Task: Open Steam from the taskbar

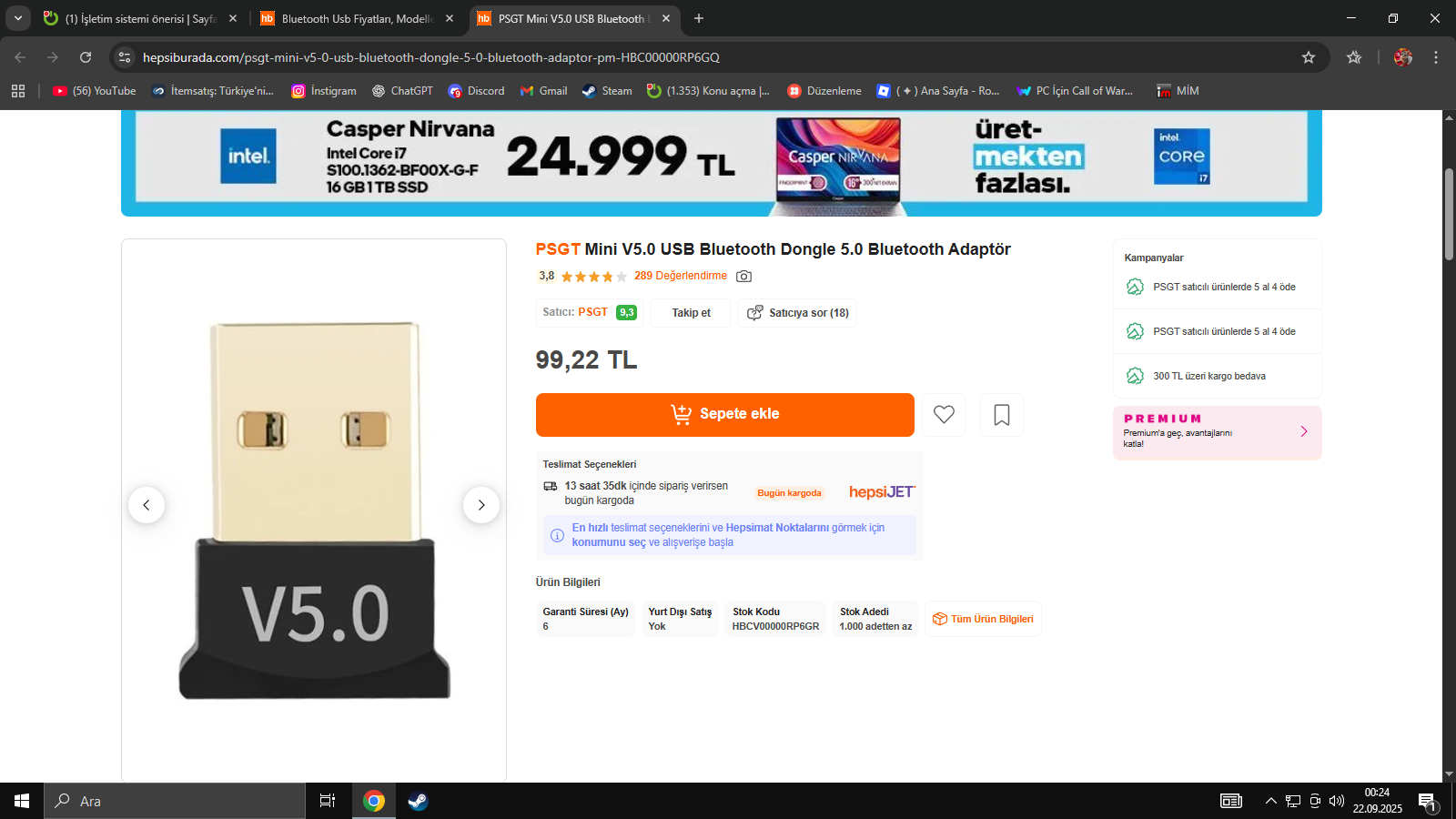Action: click(418, 801)
